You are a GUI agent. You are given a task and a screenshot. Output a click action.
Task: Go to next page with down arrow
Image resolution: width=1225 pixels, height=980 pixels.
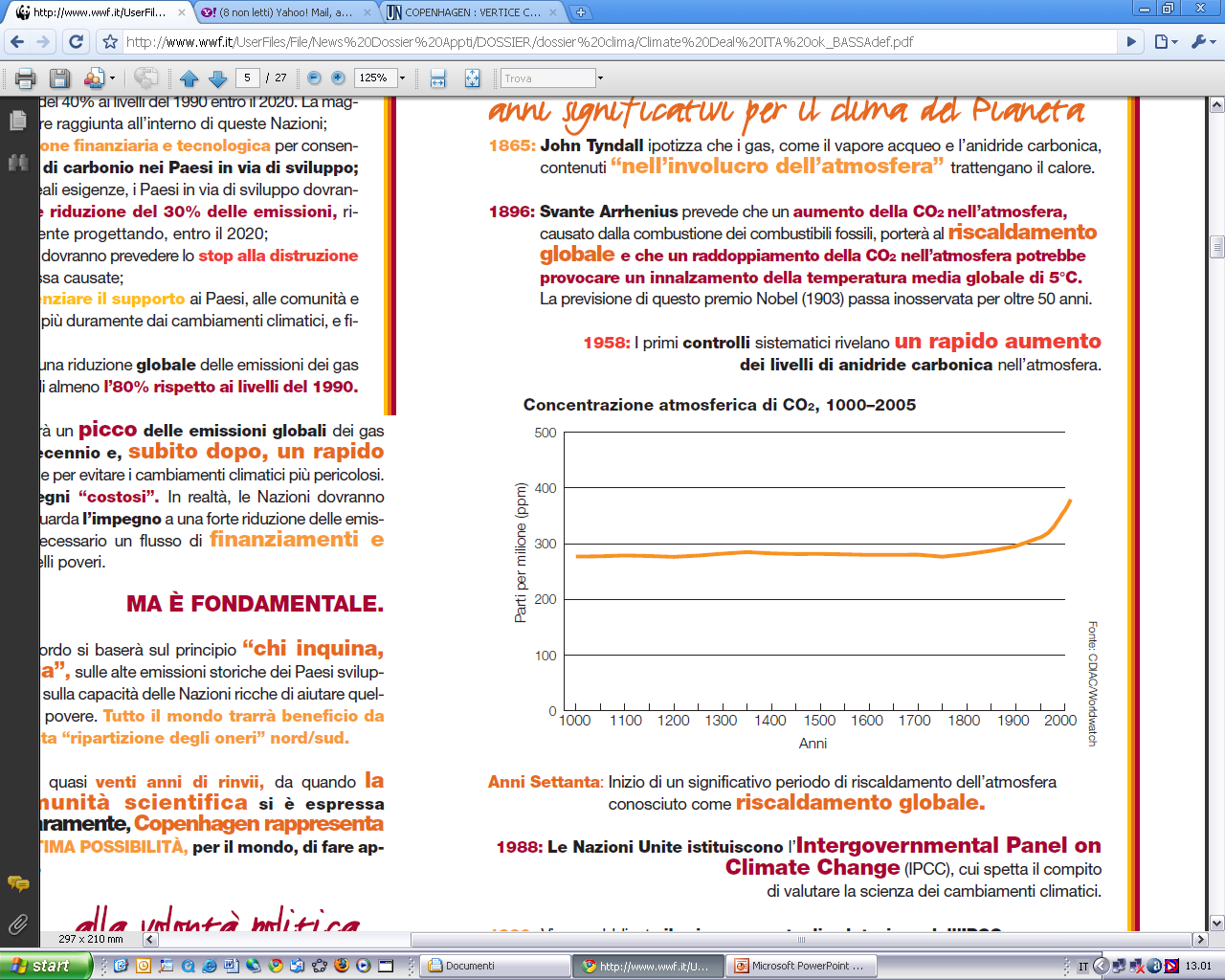217,78
